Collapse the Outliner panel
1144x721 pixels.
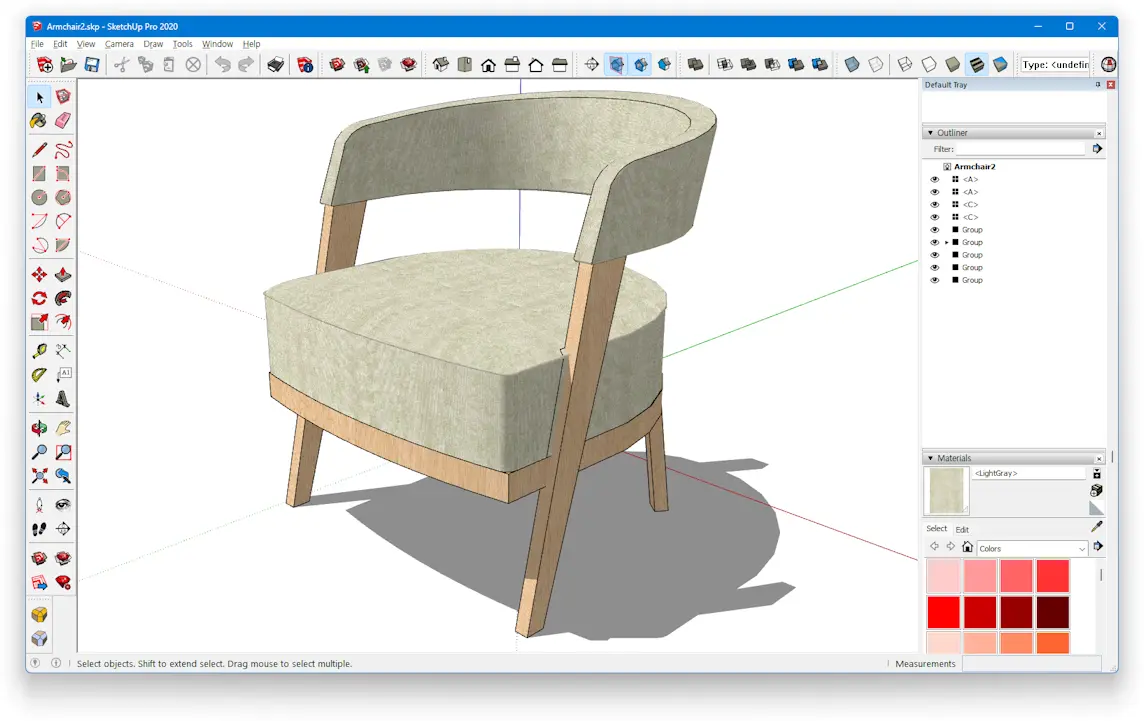930,133
